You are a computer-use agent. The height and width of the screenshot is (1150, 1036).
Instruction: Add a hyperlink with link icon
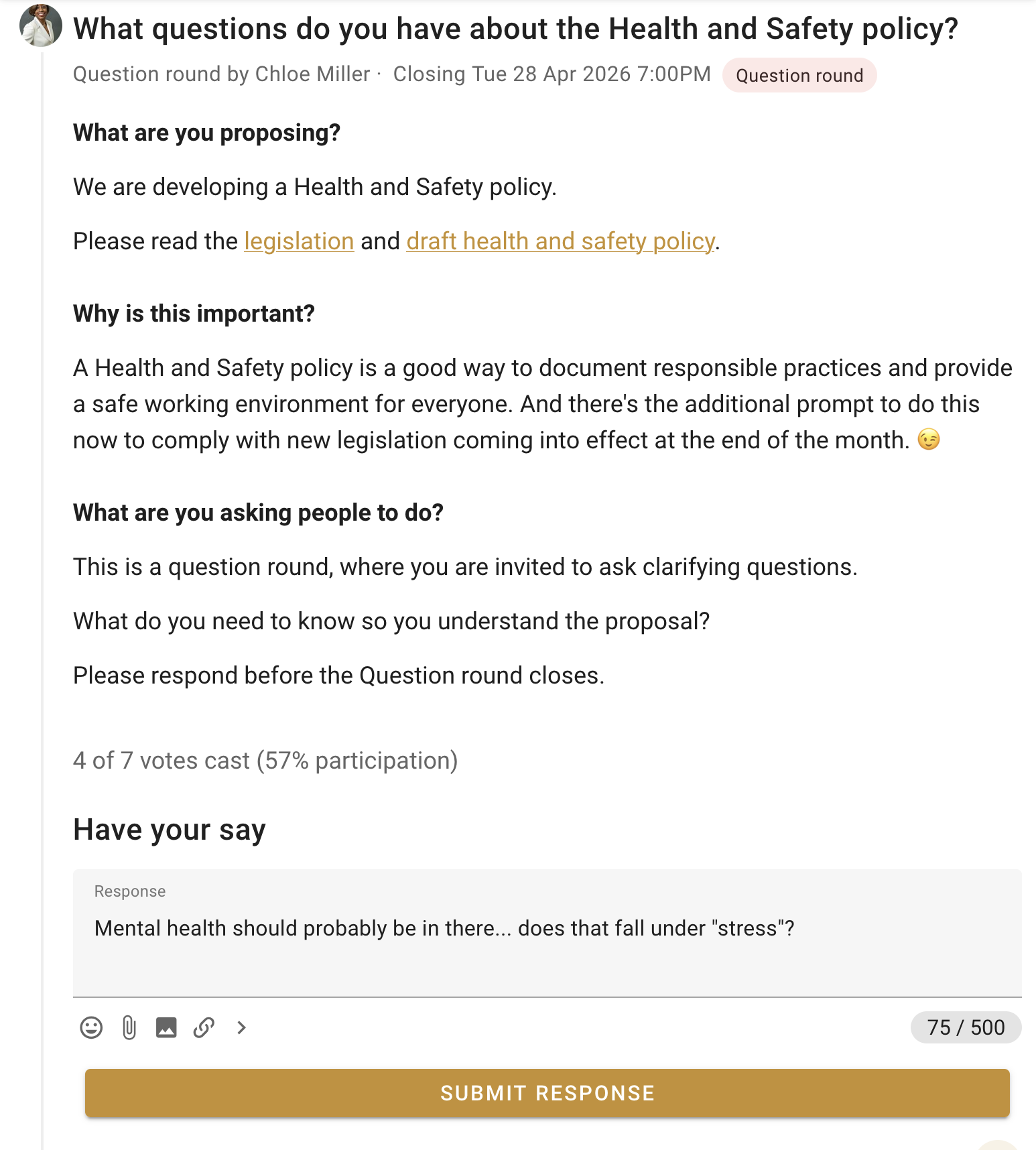(204, 1027)
